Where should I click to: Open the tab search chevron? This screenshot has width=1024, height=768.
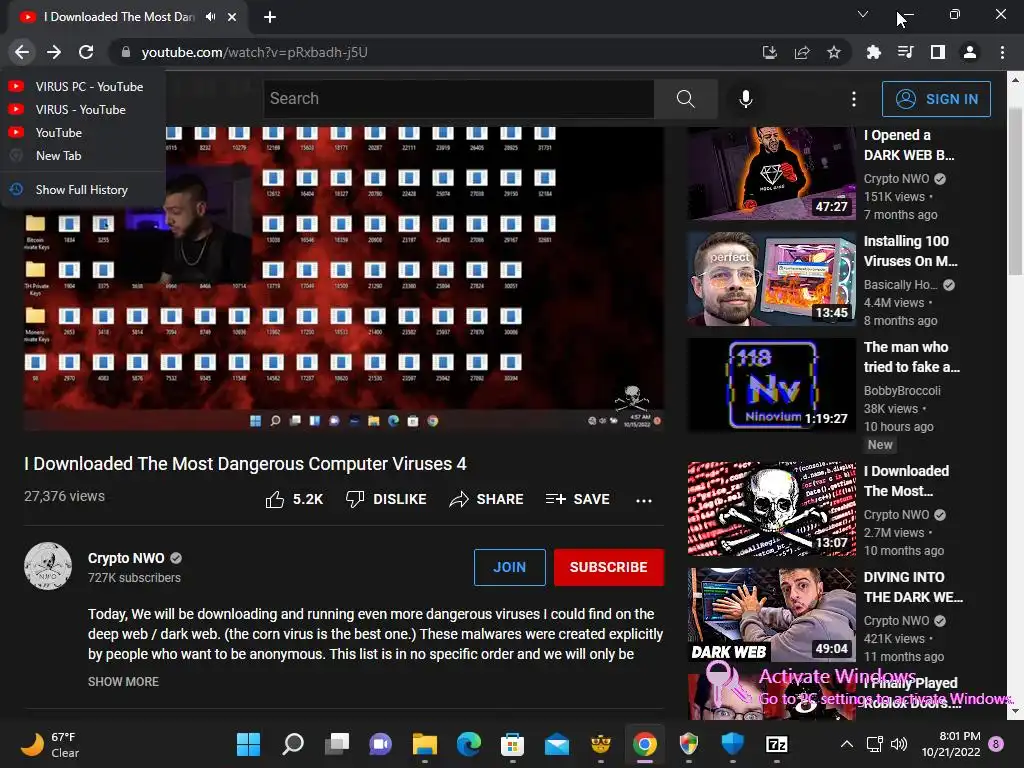click(x=863, y=14)
